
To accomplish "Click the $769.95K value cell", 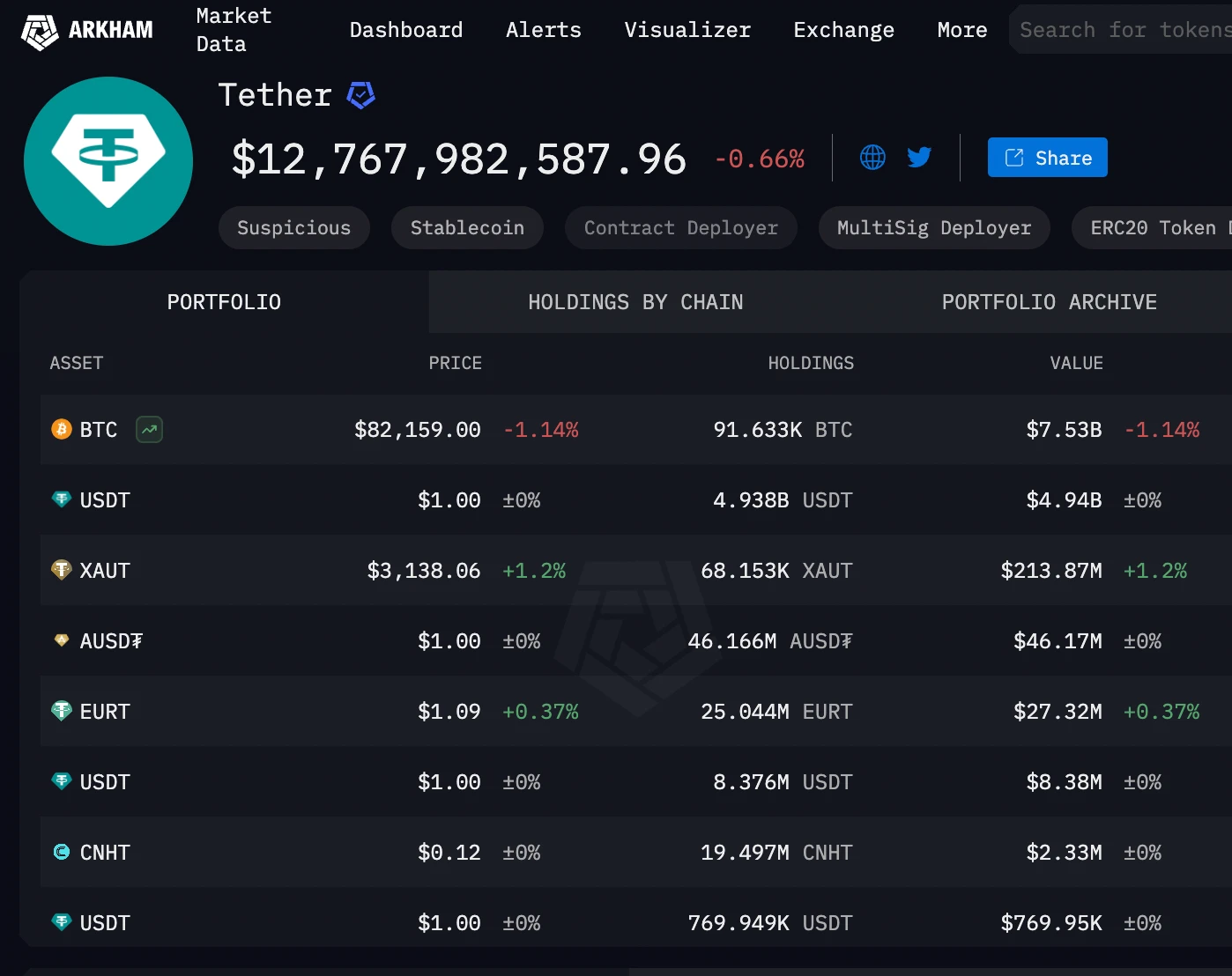I will 1051,923.
